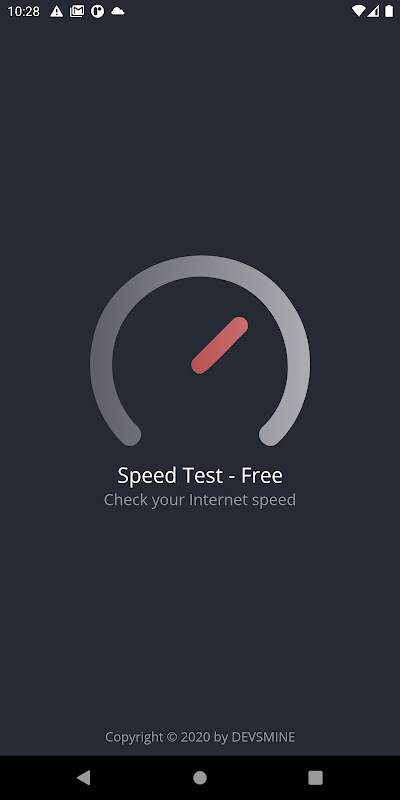Image resolution: width=400 pixels, height=800 pixels.
Task: Tap the cloud notification icon
Action: [x=118, y=11]
